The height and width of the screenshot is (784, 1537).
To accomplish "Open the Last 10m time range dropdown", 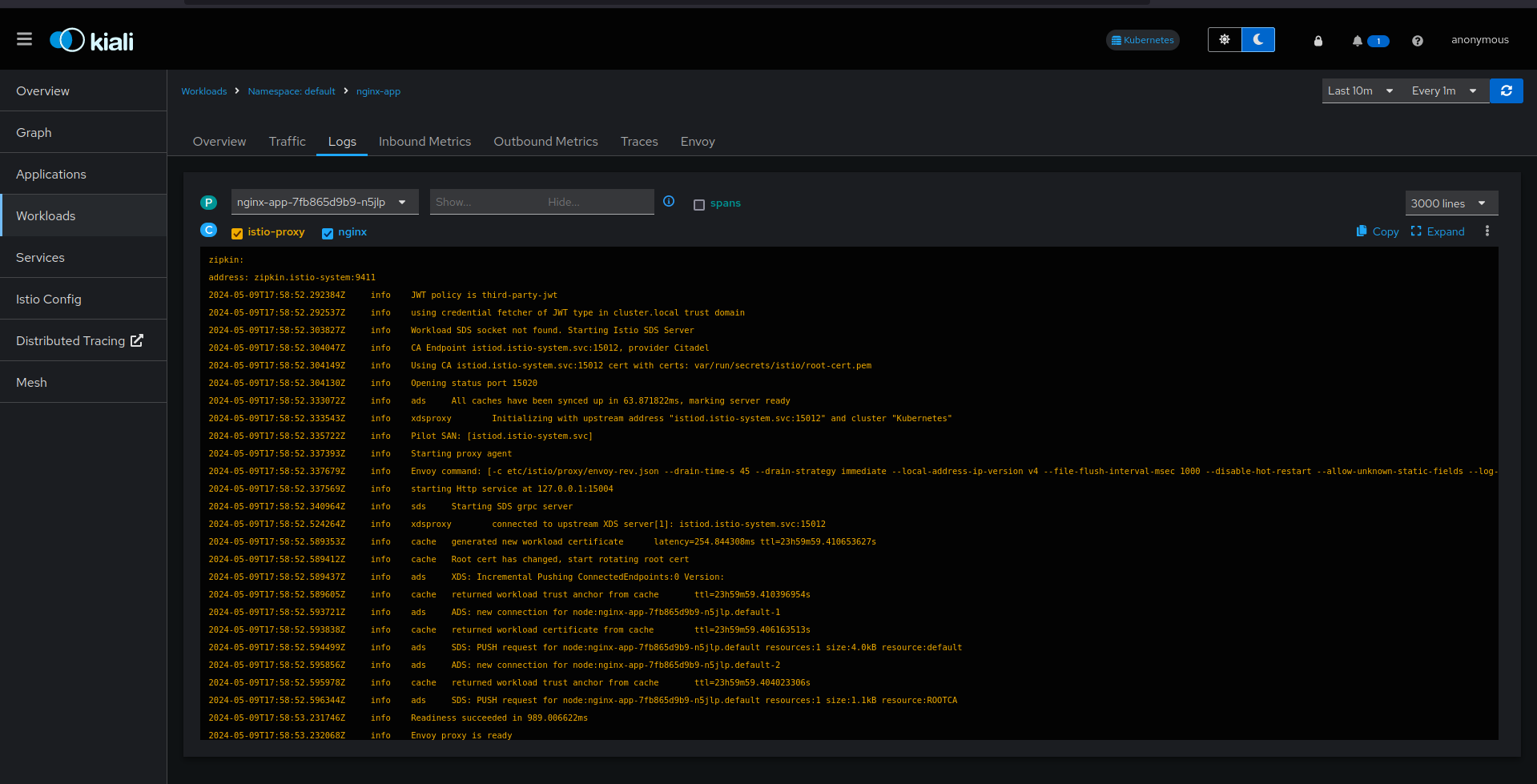I will point(1360,91).
